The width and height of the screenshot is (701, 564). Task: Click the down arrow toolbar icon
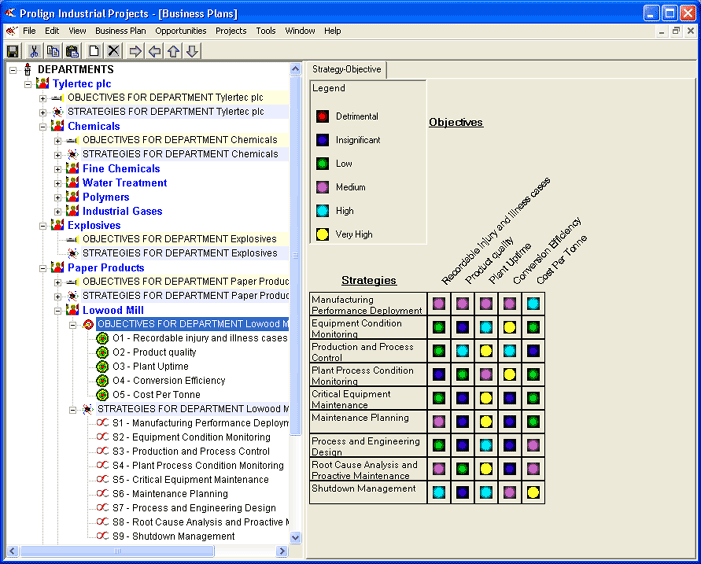click(x=192, y=51)
